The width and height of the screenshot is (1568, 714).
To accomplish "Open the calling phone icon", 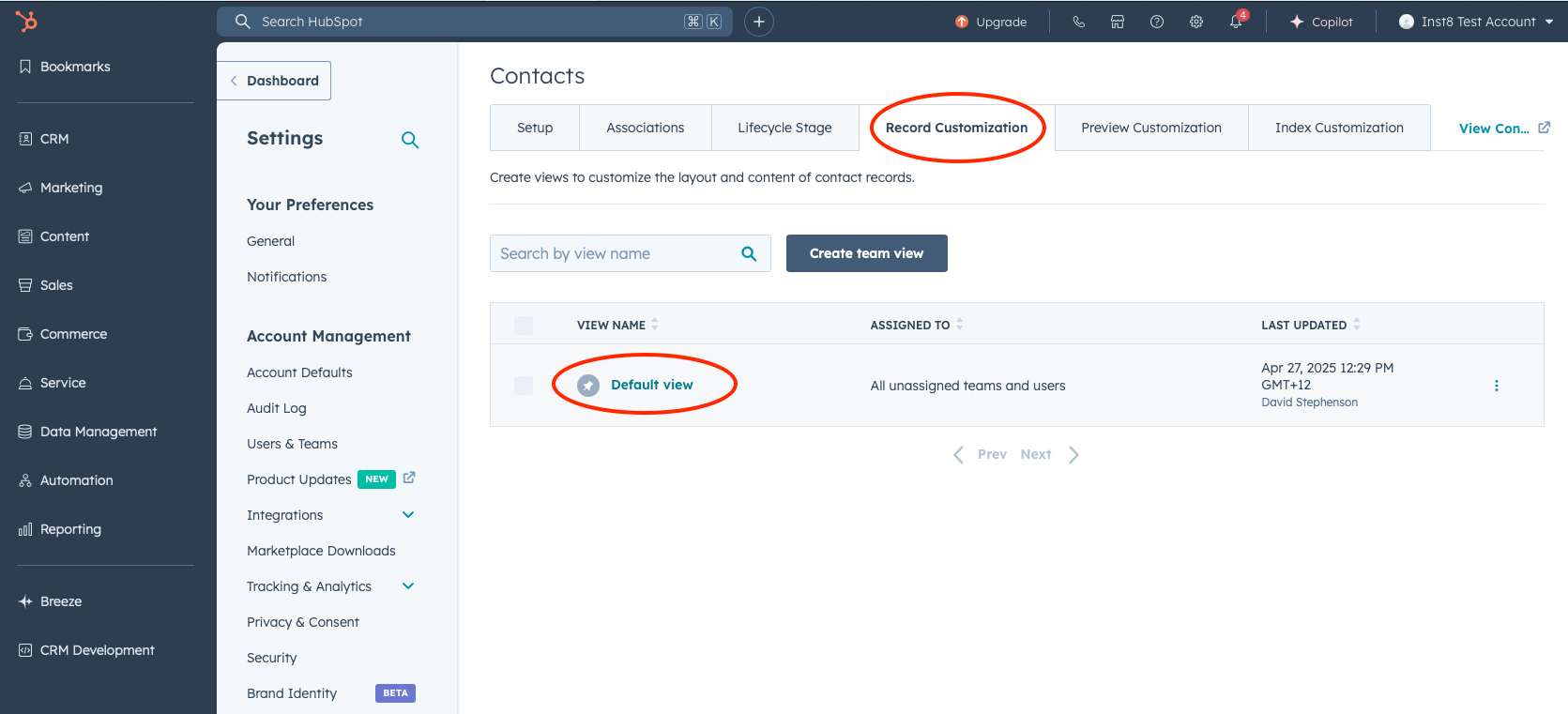I will point(1079,22).
